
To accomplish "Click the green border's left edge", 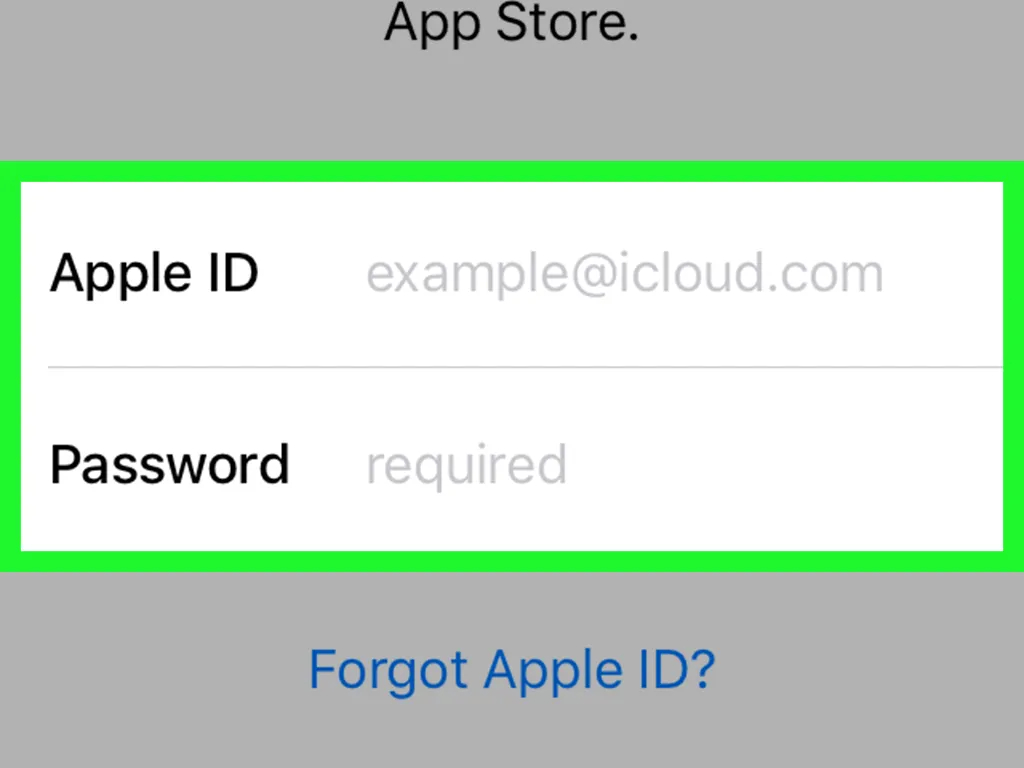I will pyautogui.click(x=10, y=366).
